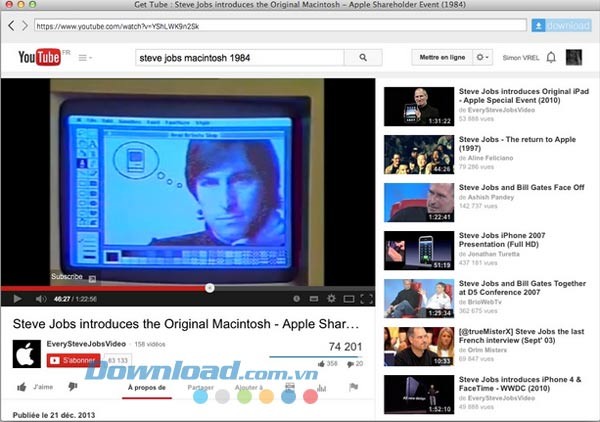The height and width of the screenshot is (422, 600).
Task: Open player settings gear
Action: coord(331,298)
